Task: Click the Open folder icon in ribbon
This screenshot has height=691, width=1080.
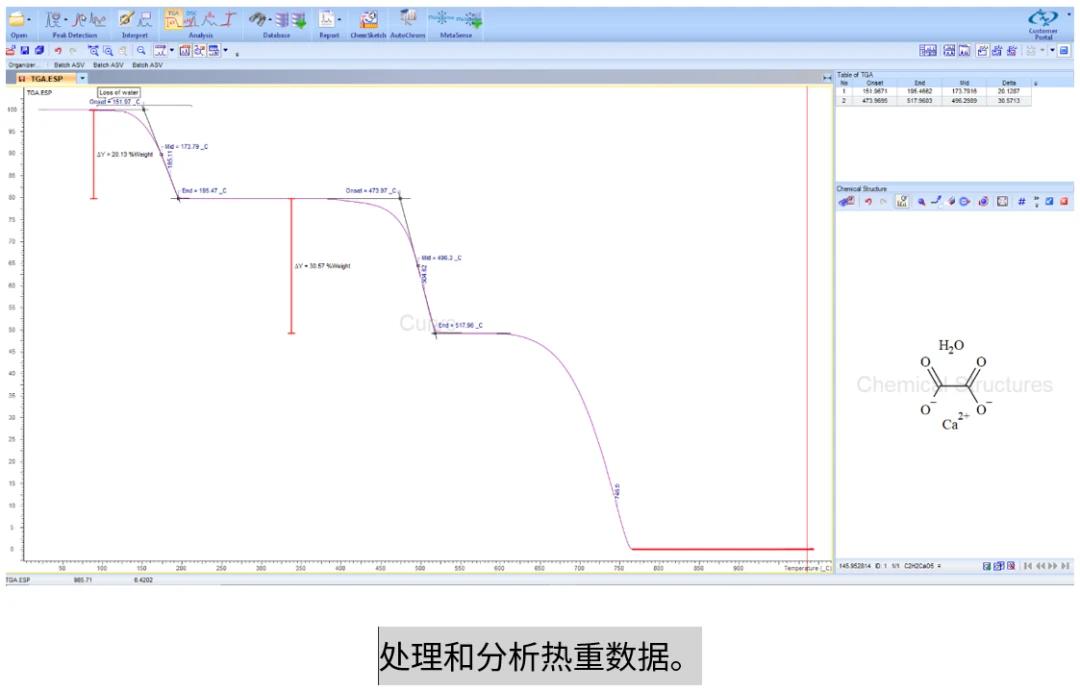Action: tap(17, 20)
